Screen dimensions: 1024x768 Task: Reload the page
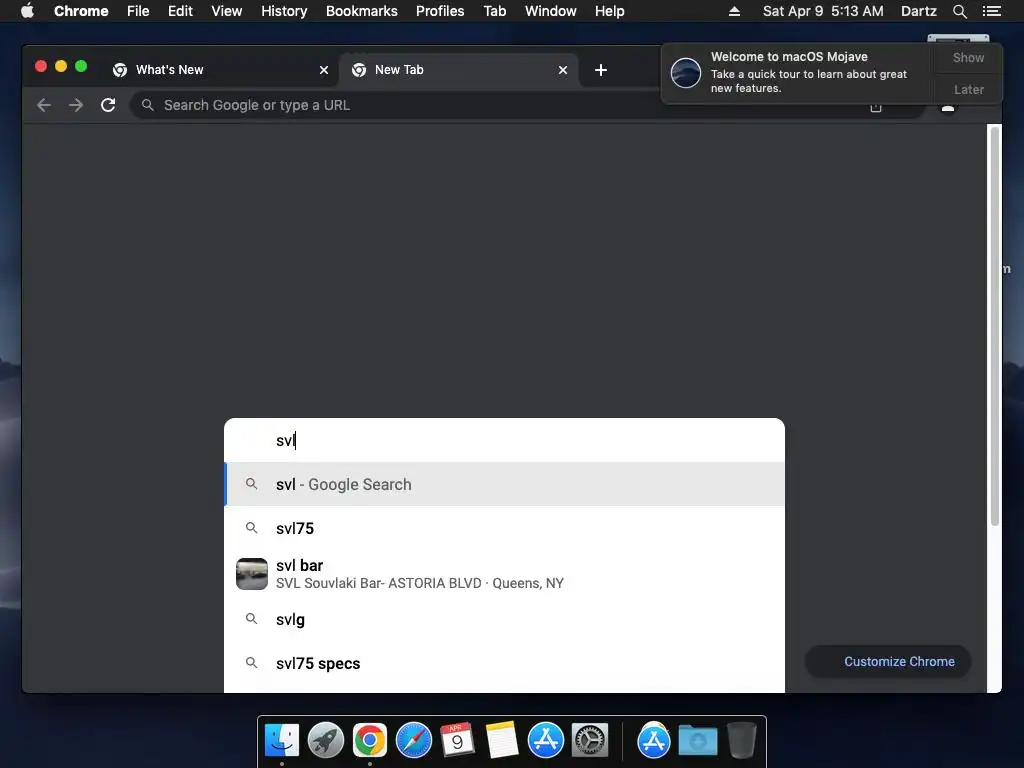coord(108,105)
